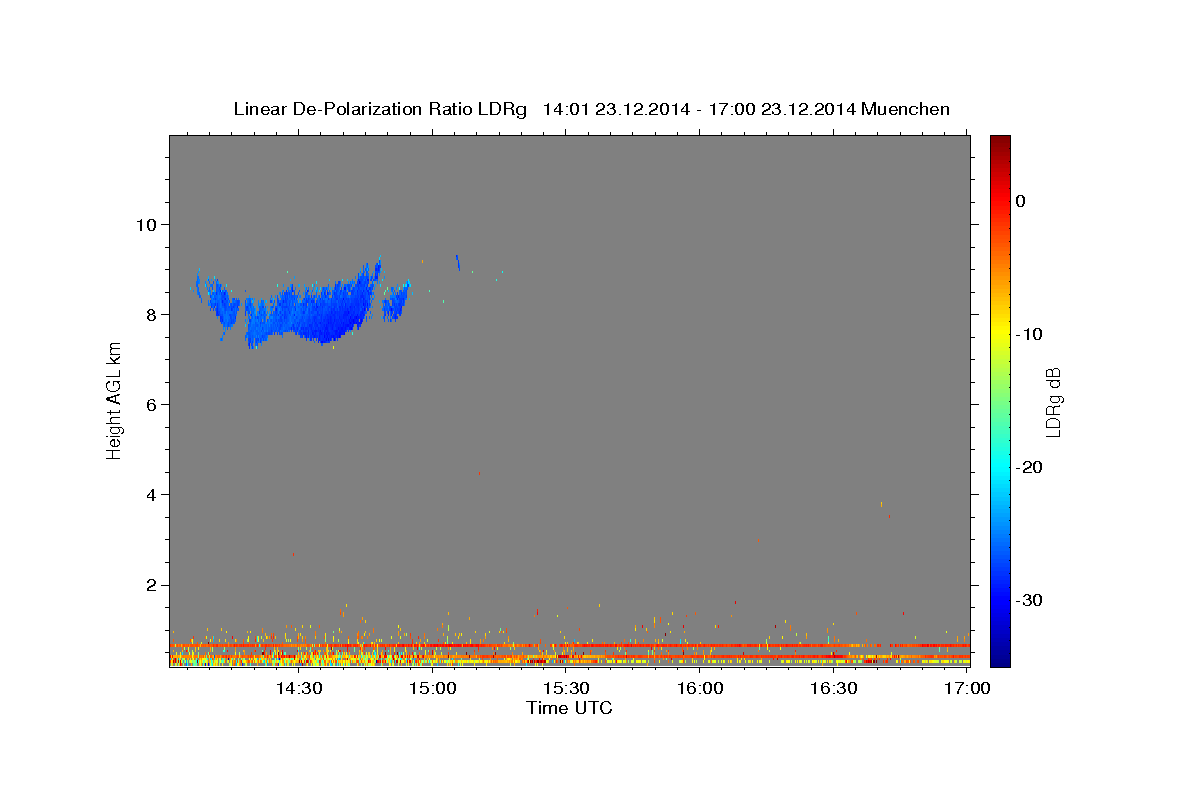Viewport: 1200px width, 800px height.
Task: Click the 16:00 time tick label
Action: click(x=700, y=688)
